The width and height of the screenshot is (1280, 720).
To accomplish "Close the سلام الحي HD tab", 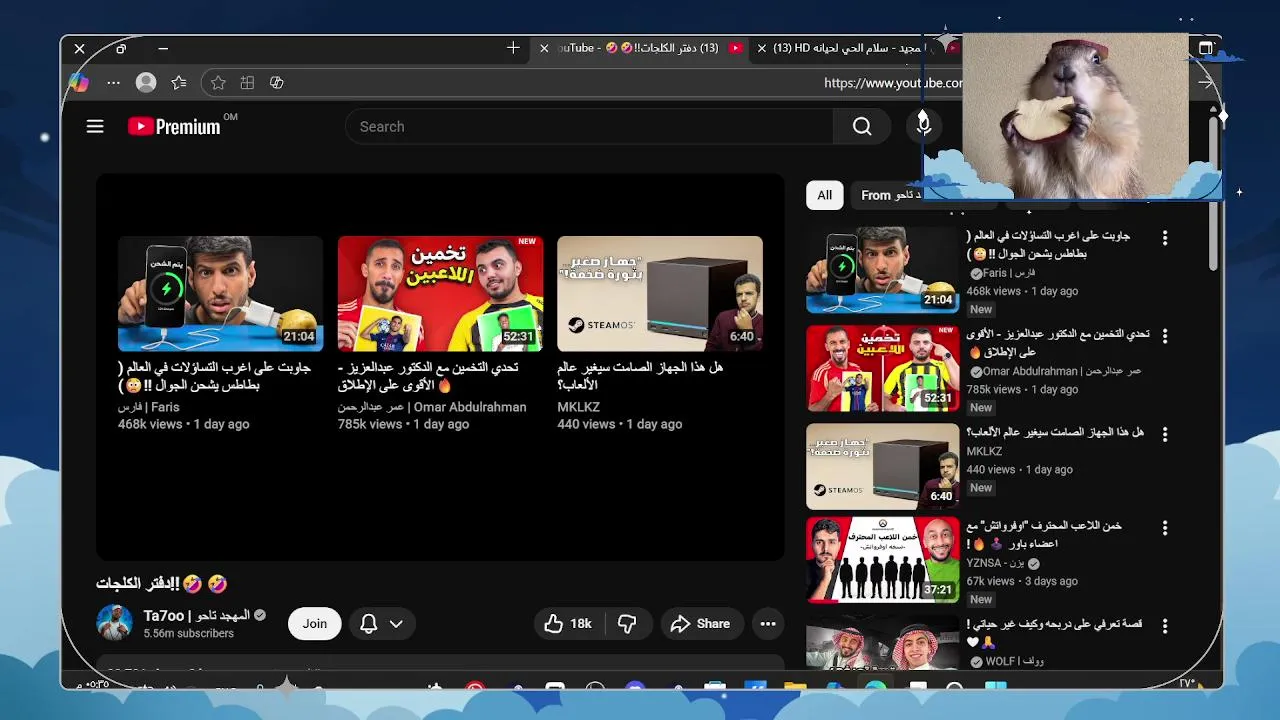I will click(761, 48).
